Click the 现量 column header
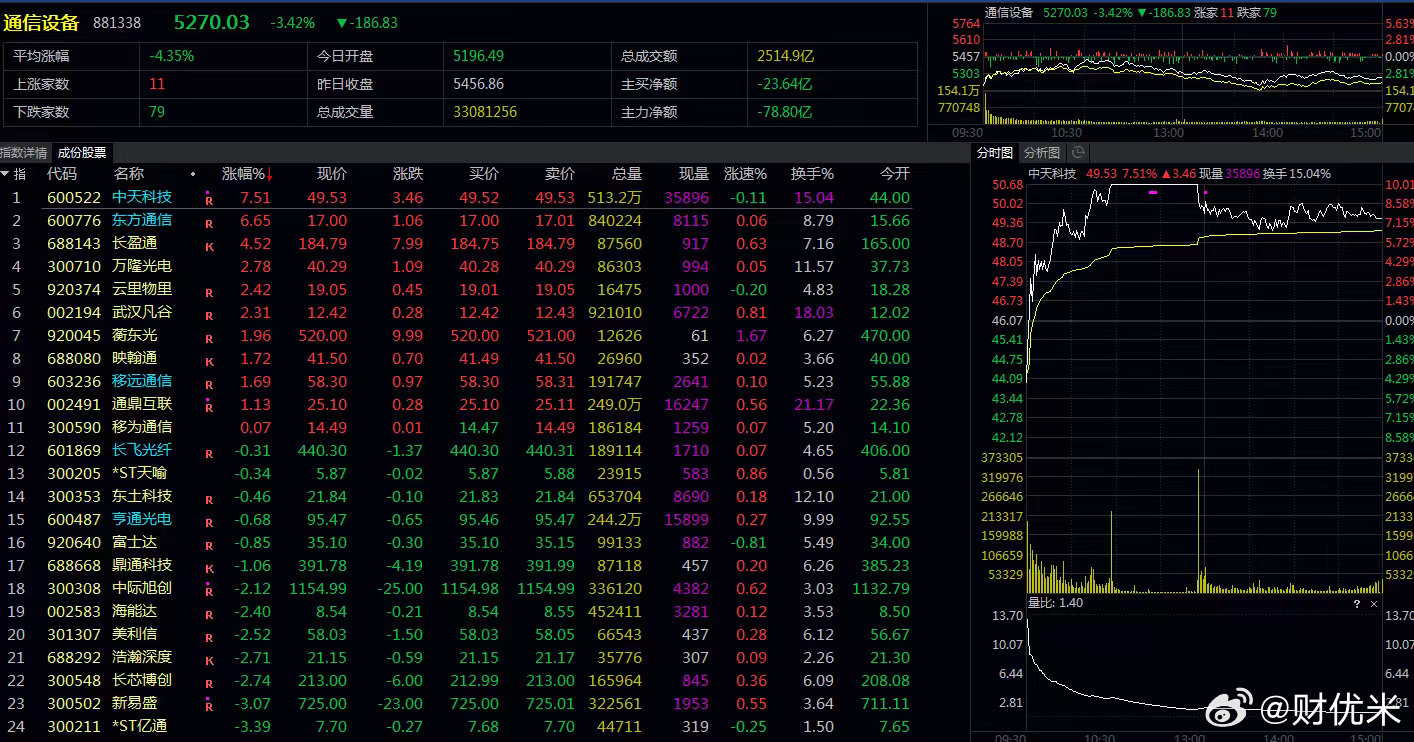Image resolution: width=1414 pixels, height=742 pixels. 693,174
